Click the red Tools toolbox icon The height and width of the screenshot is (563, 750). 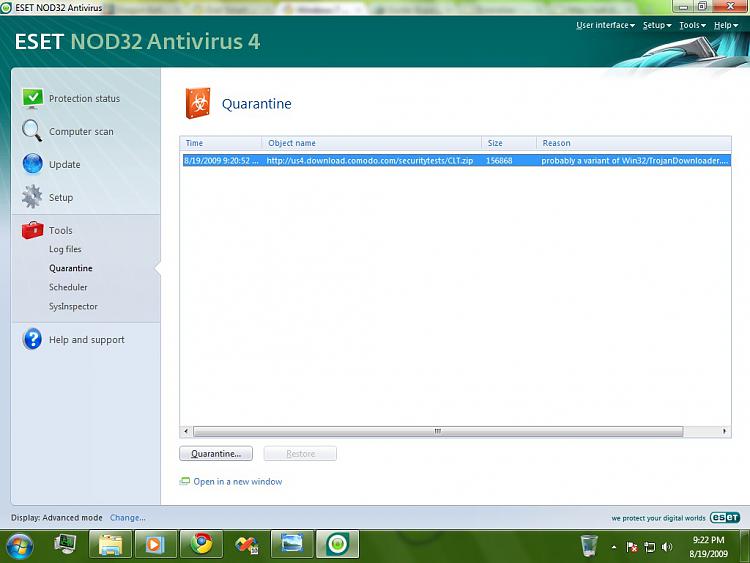coord(33,230)
